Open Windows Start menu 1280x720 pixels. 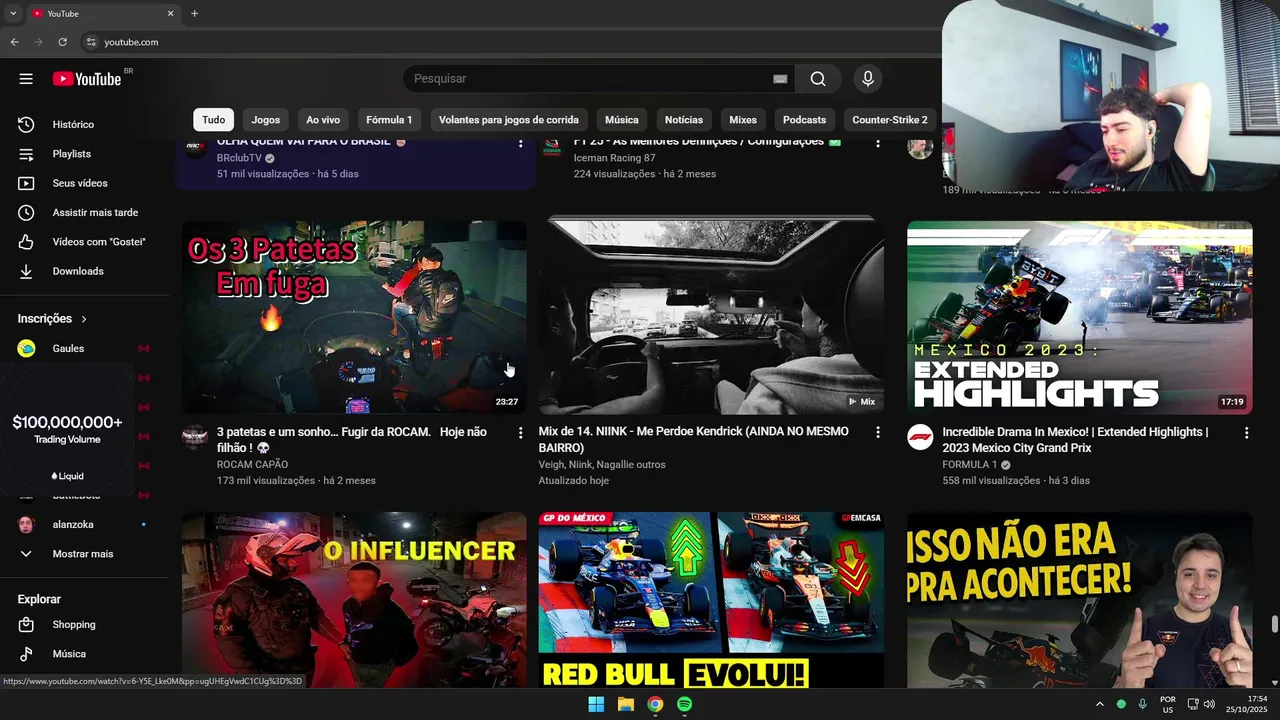596,704
